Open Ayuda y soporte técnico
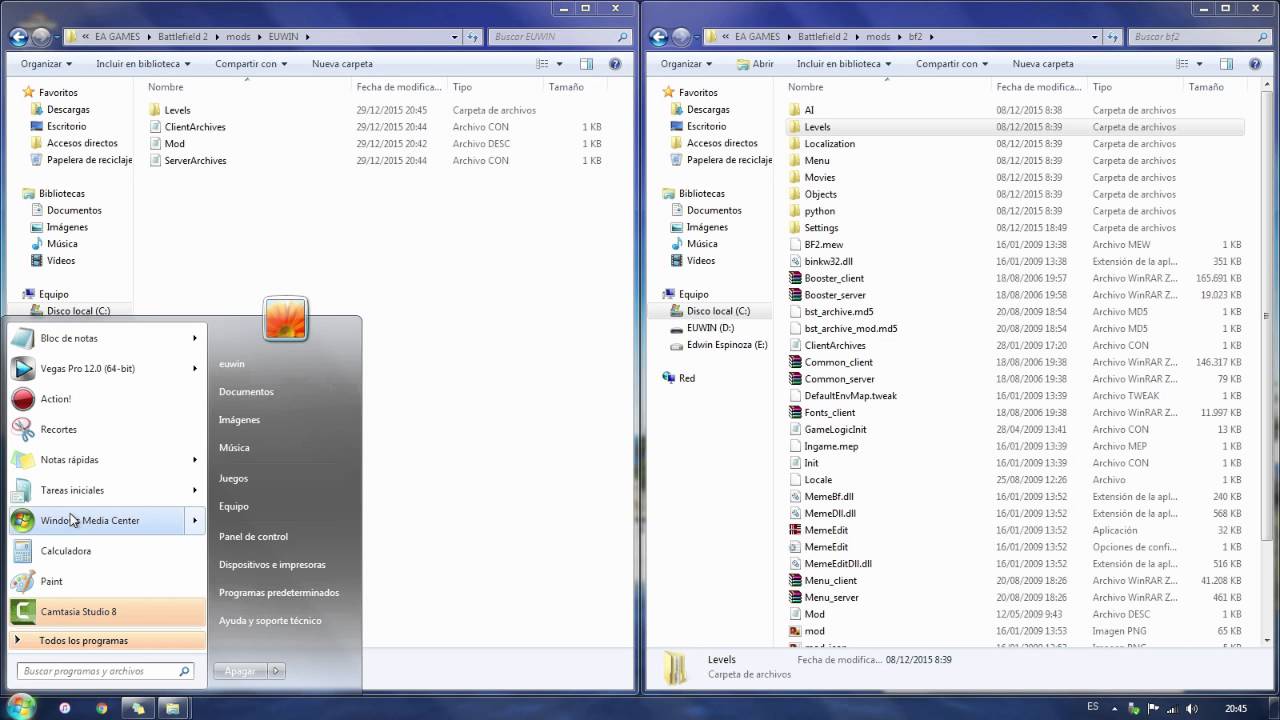Image resolution: width=1280 pixels, height=720 pixels. pos(270,620)
